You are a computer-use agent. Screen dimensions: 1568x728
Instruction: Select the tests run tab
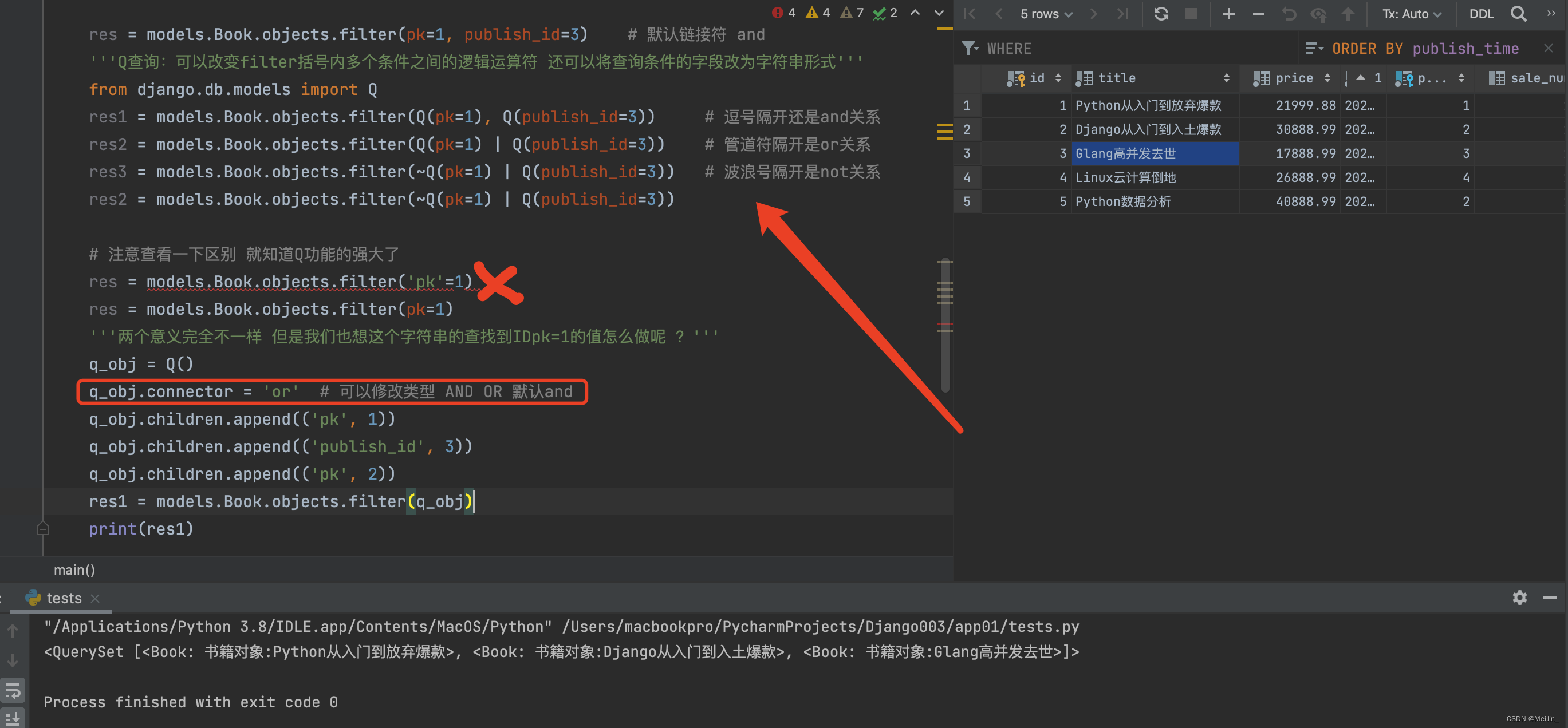64,598
